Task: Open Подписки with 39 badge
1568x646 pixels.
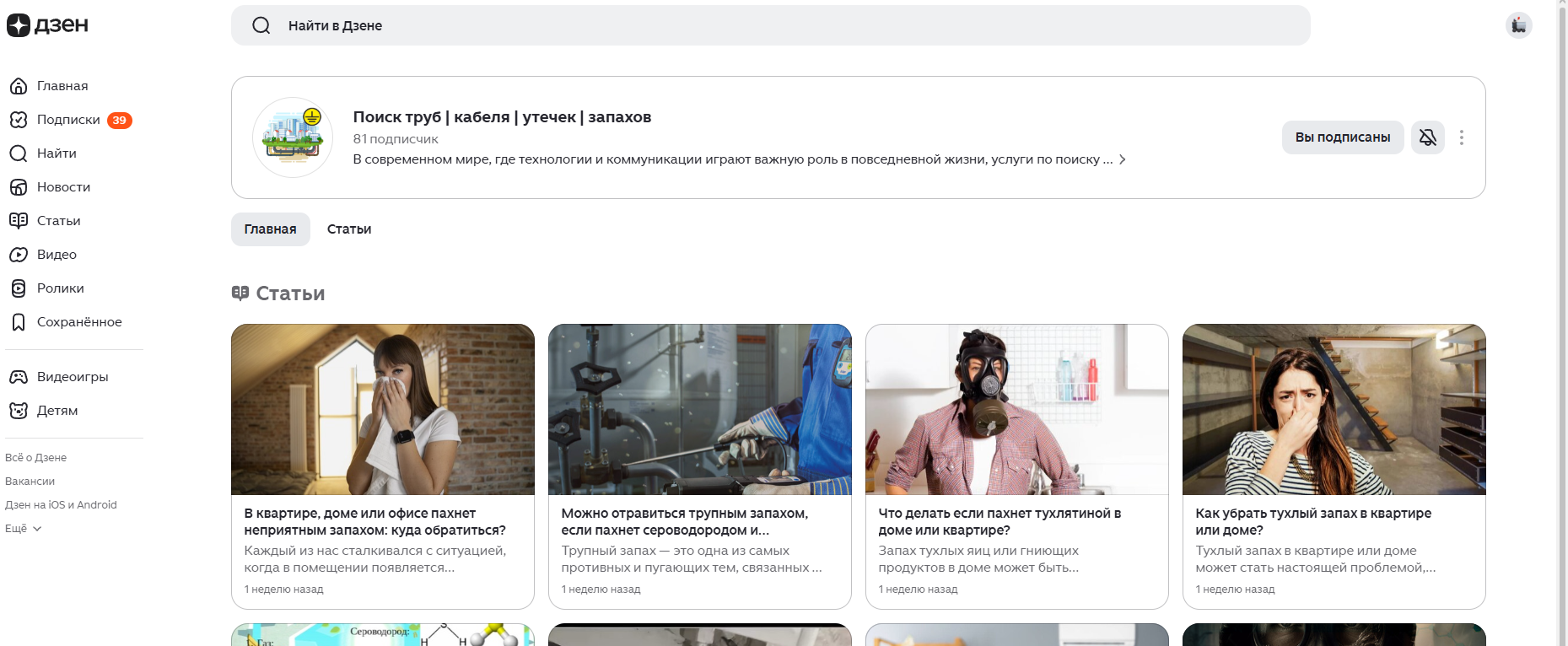Action: [x=69, y=120]
